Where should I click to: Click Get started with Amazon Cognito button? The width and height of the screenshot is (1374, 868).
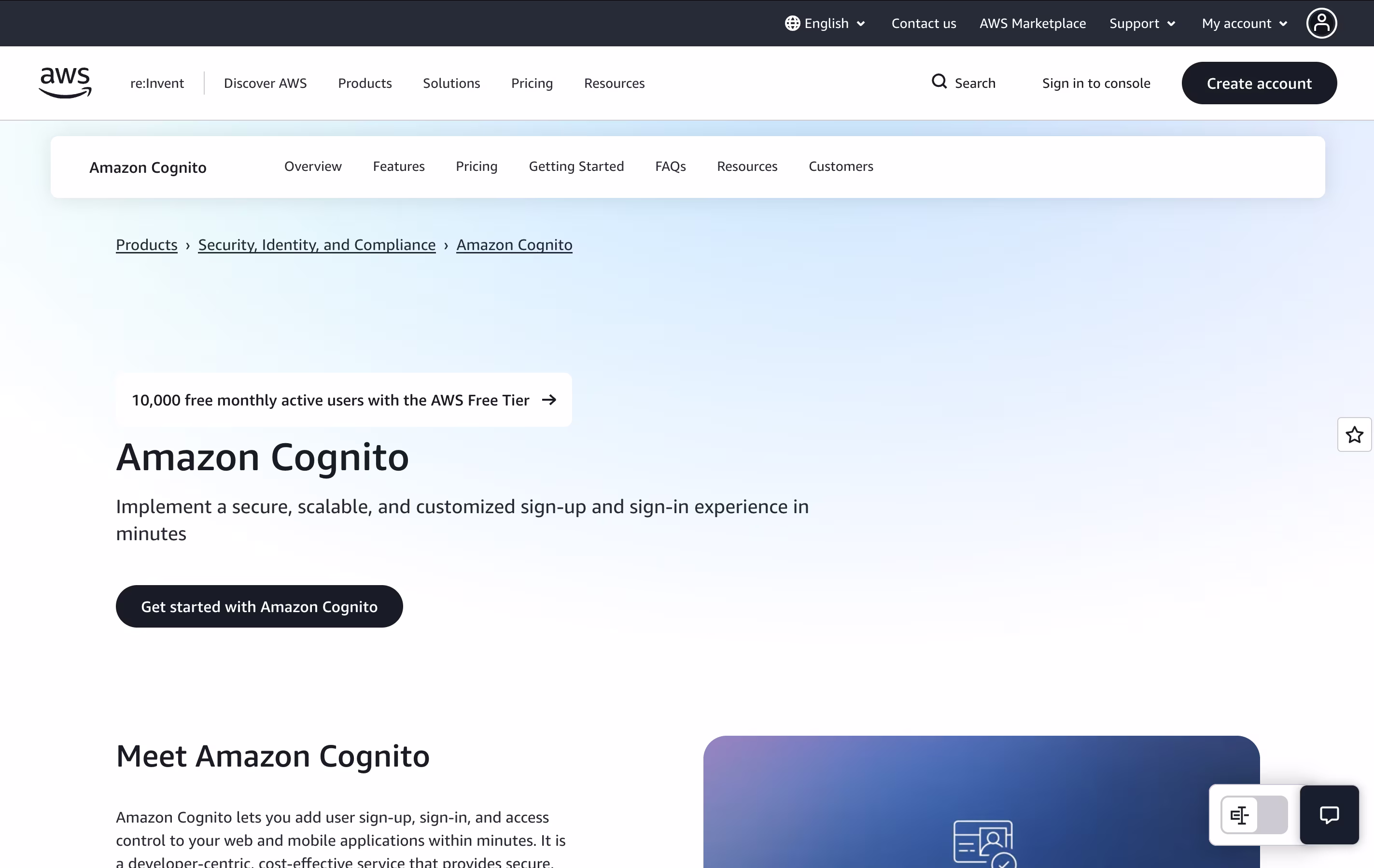coord(259,607)
